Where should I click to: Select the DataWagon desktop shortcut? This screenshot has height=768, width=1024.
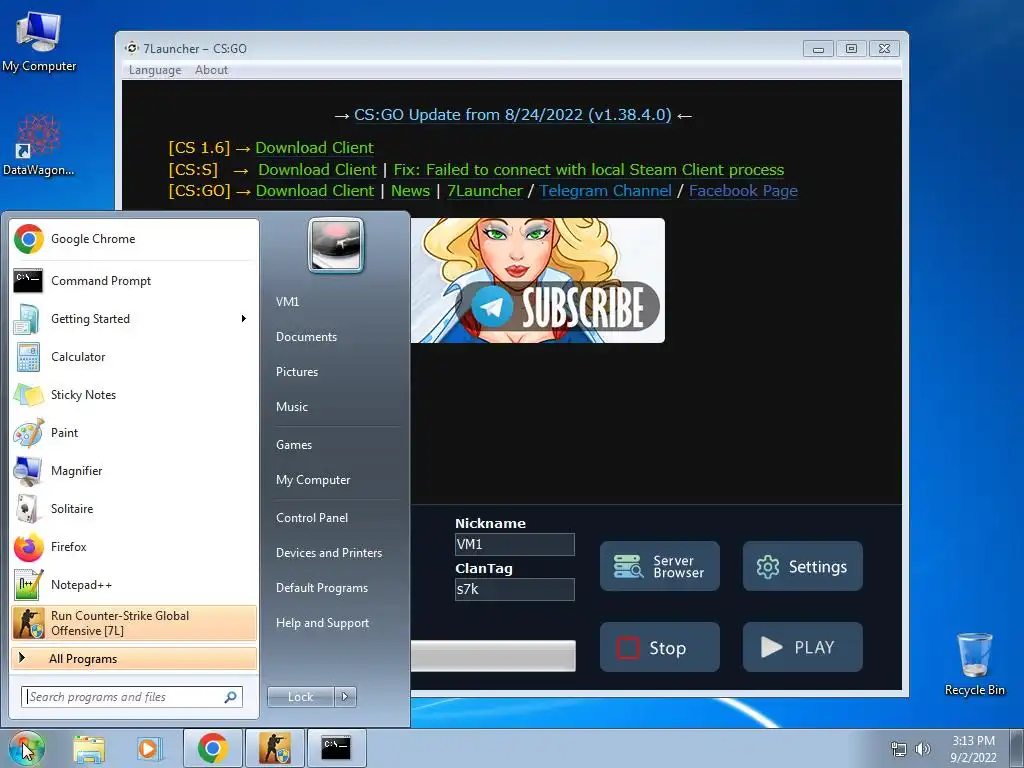(x=39, y=146)
